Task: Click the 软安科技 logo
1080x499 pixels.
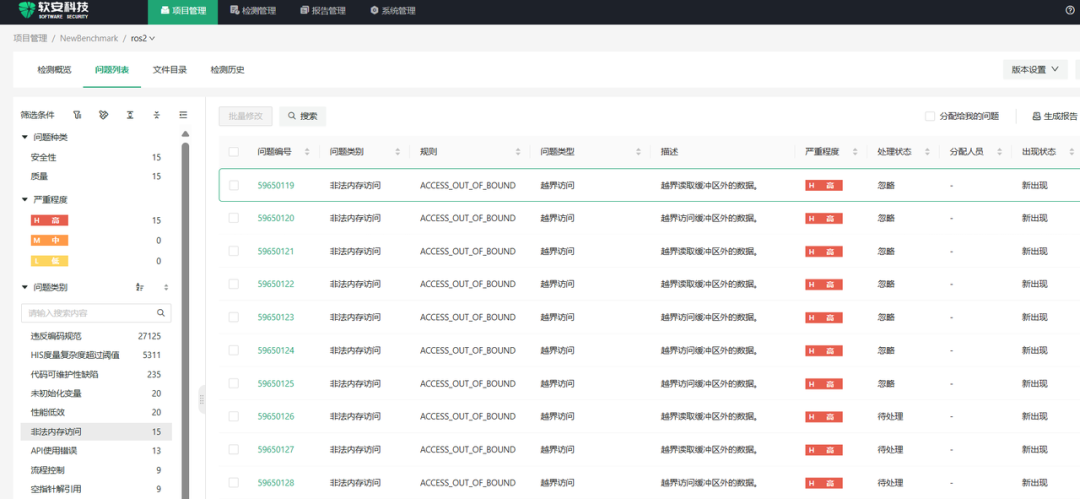Action: tap(53, 10)
